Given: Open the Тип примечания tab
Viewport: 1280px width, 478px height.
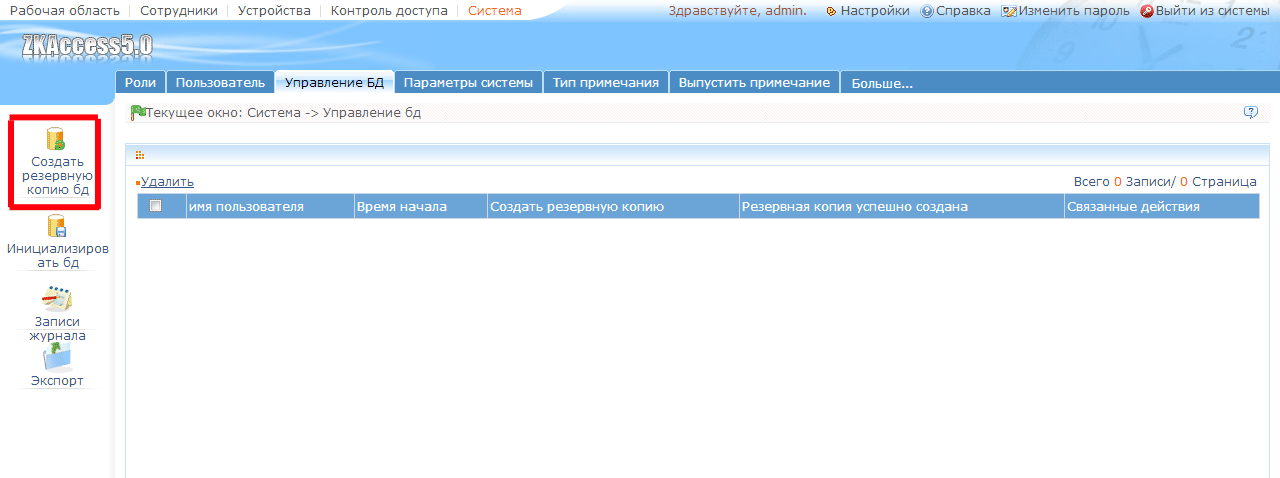Looking at the screenshot, I should coord(606,83).
